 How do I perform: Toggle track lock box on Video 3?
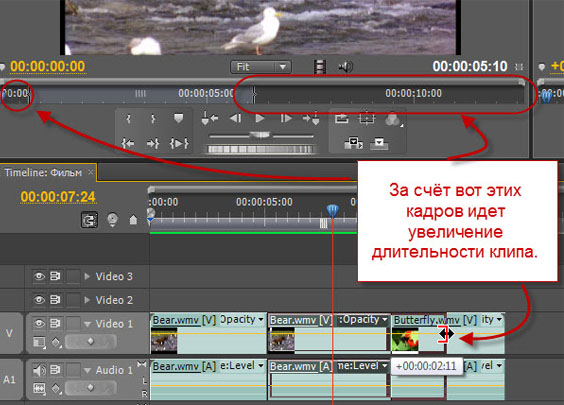73,276
